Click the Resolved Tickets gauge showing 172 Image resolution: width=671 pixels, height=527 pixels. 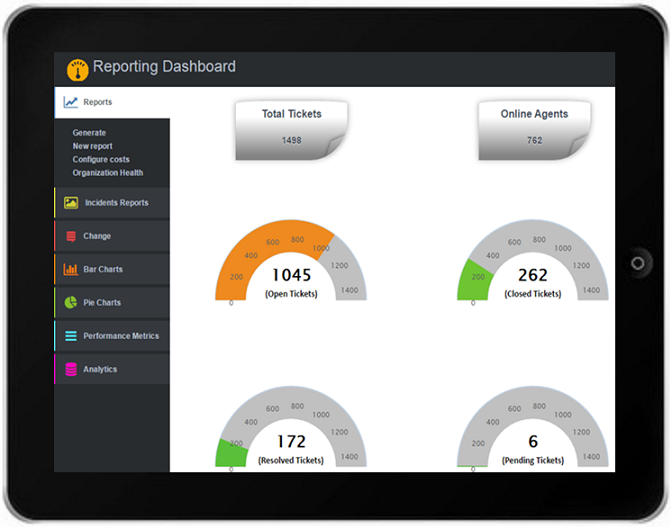(x=291, y=430)
